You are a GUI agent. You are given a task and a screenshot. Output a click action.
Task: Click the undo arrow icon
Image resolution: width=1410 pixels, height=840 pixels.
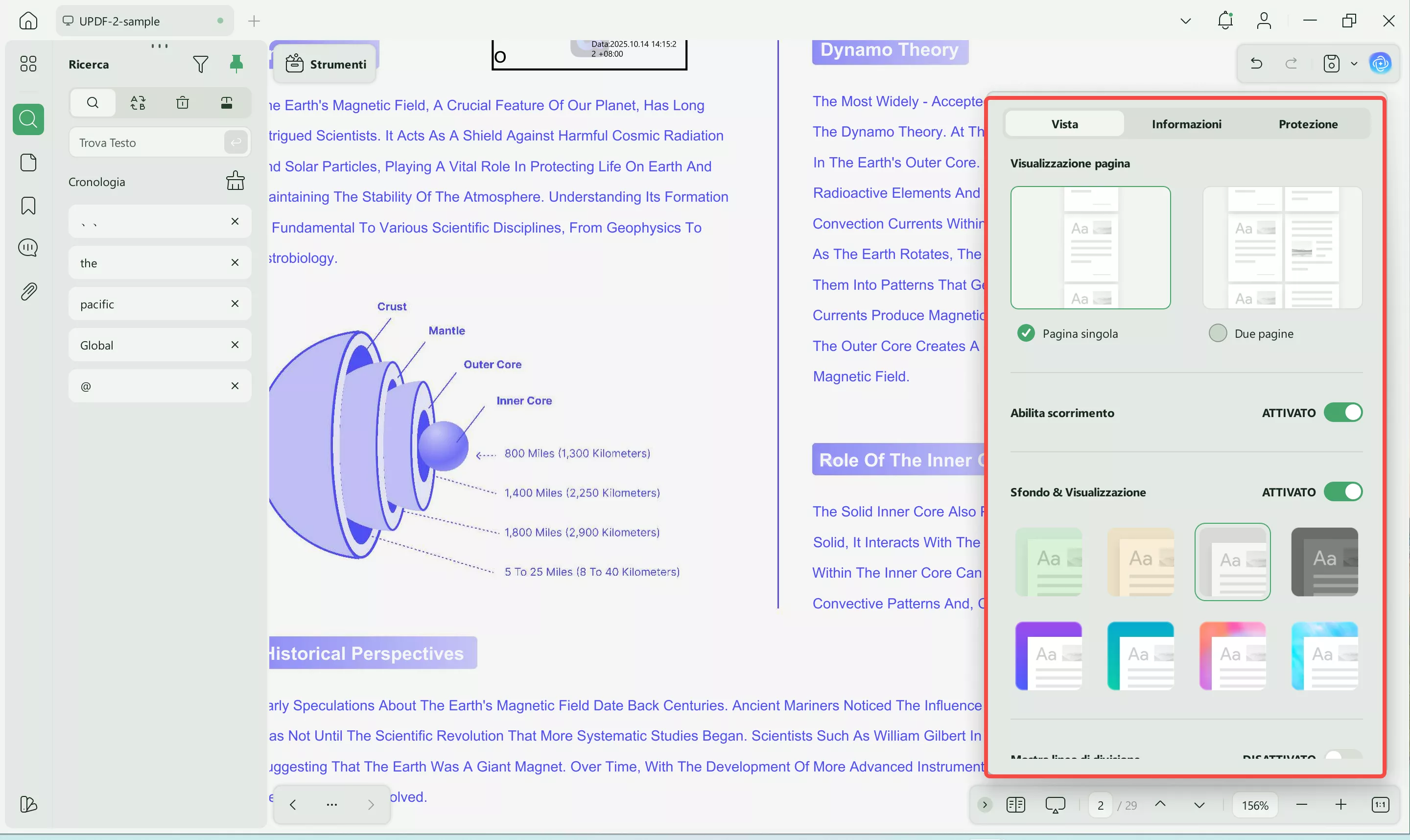tap(1256, 64)
